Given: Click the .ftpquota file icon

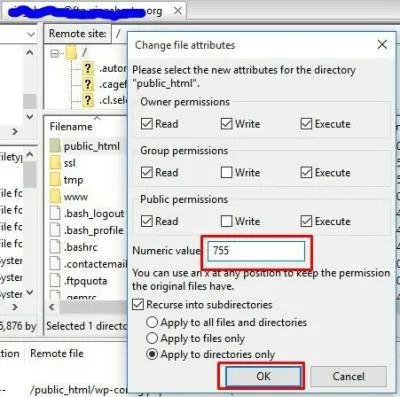Looking at the screenshot, I should point(55,281).
